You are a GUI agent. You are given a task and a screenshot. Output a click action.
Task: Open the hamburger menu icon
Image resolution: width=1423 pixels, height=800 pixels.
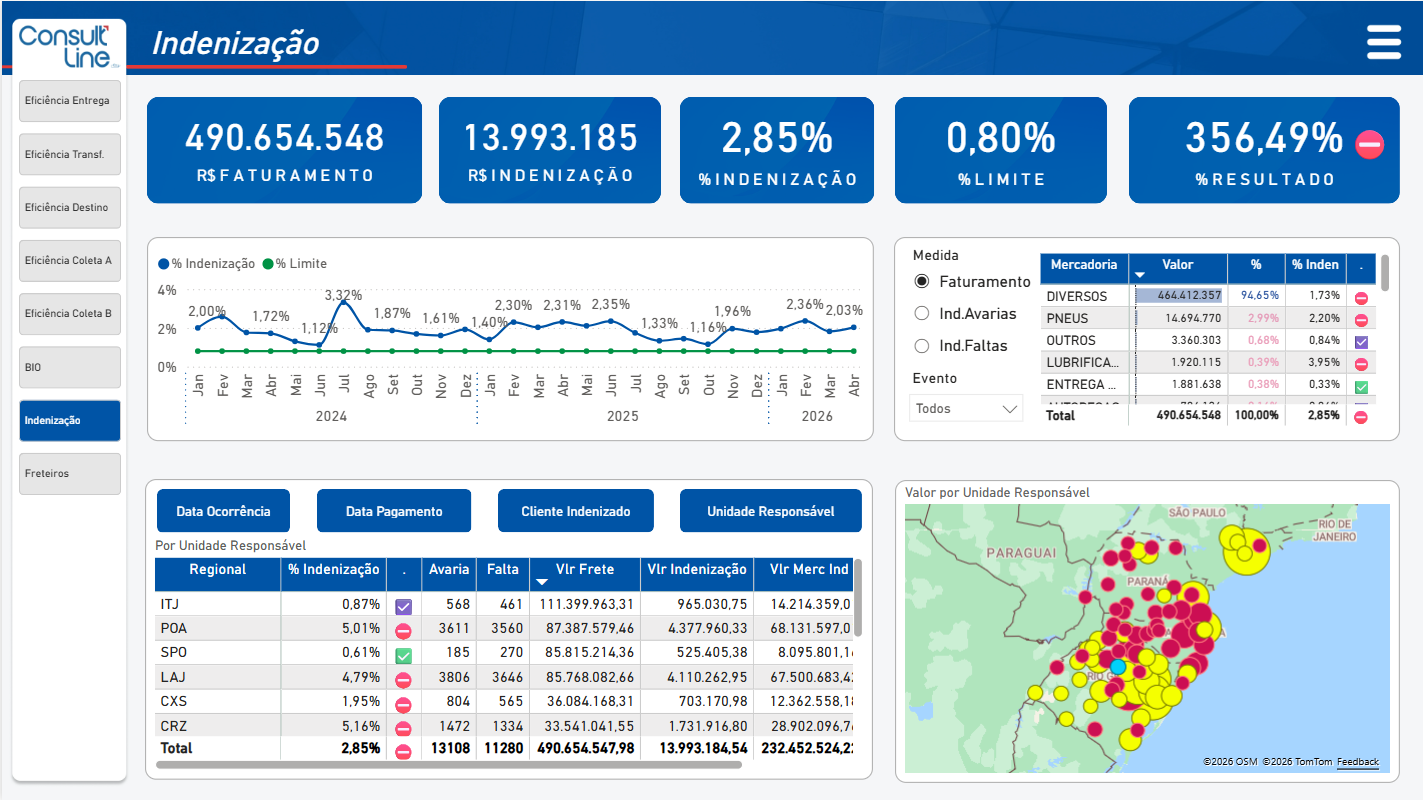(1384, 43)
